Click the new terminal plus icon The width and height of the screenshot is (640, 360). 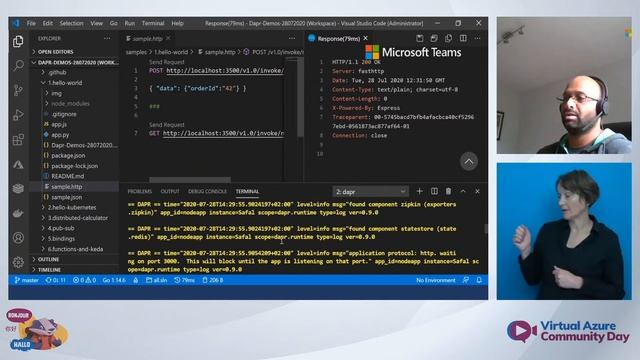coord(419,191)
